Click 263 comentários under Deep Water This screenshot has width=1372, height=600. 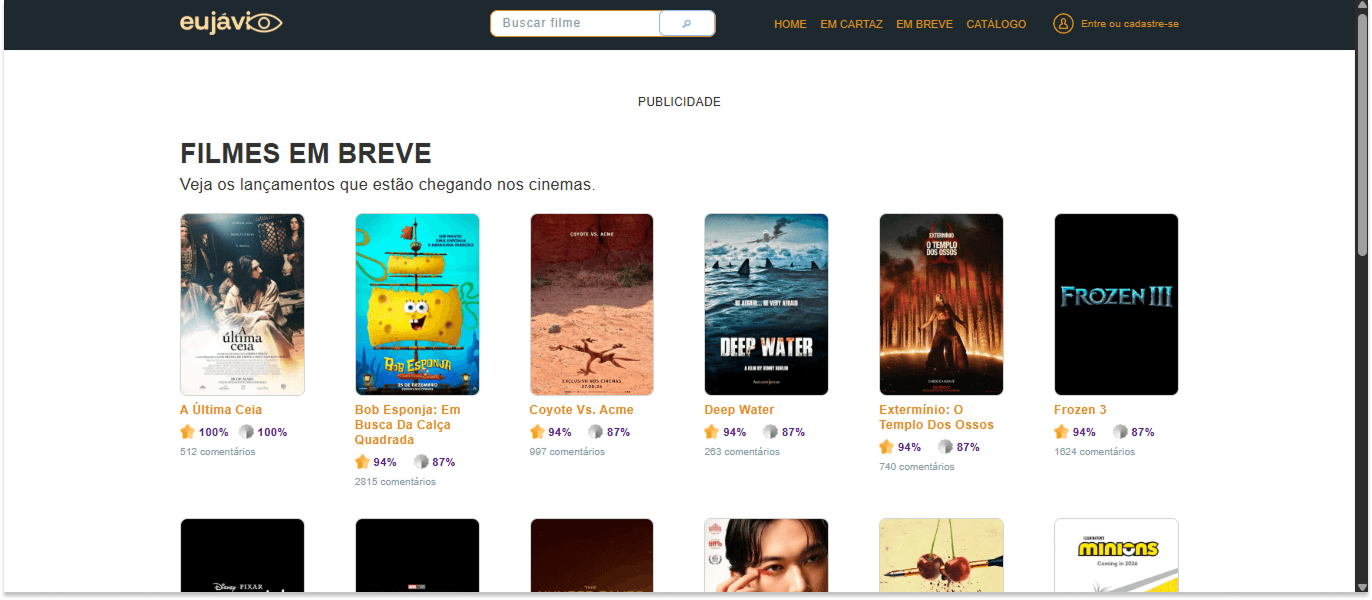point(742,452)
